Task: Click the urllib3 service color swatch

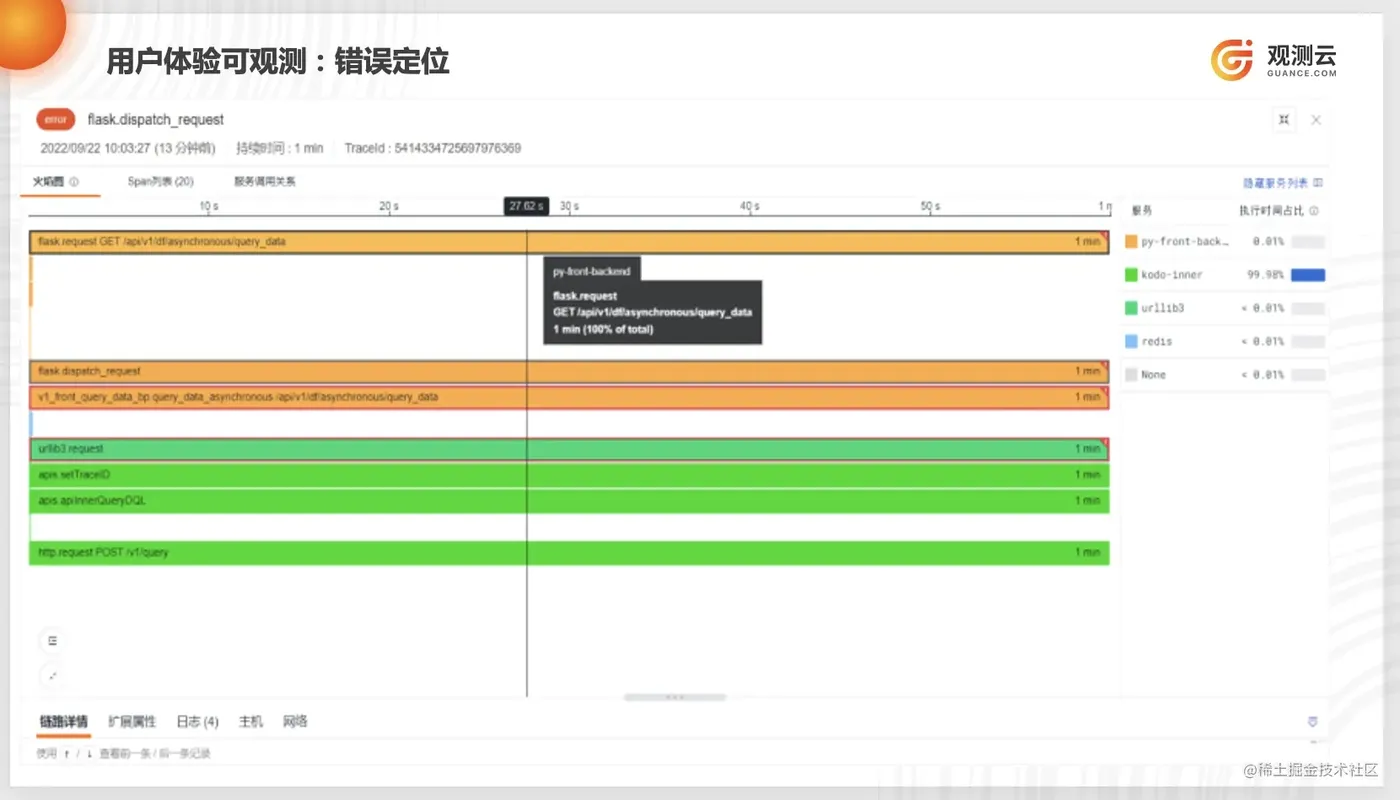Action: coord(1131,308)
